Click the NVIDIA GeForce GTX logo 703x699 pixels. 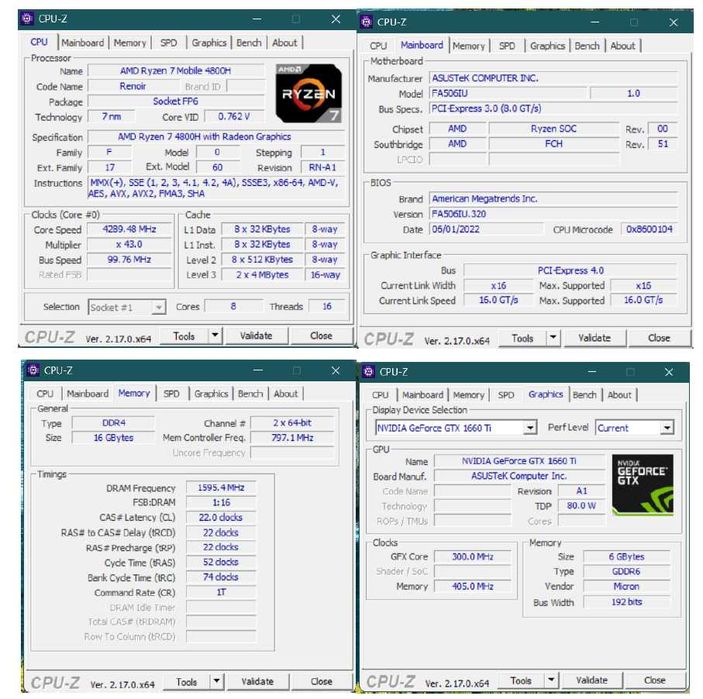click(x=642, y=485)
